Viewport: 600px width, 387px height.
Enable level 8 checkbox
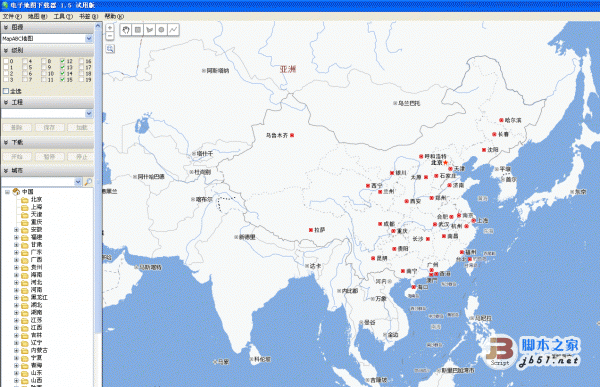[x=44, y=61]
